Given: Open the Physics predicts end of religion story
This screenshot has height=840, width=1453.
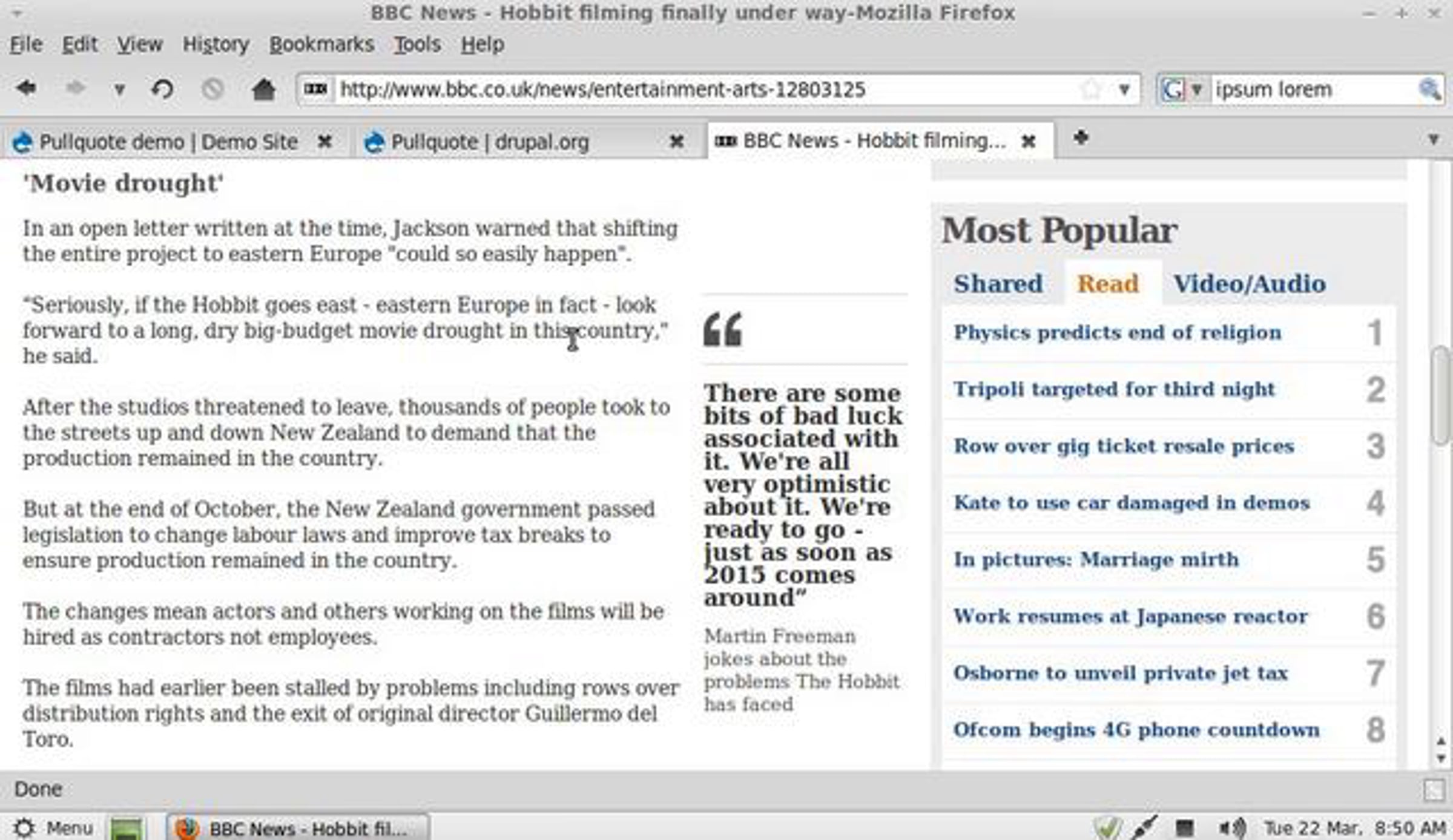Looking at the screenshot, I should (x=1117, y=332).
